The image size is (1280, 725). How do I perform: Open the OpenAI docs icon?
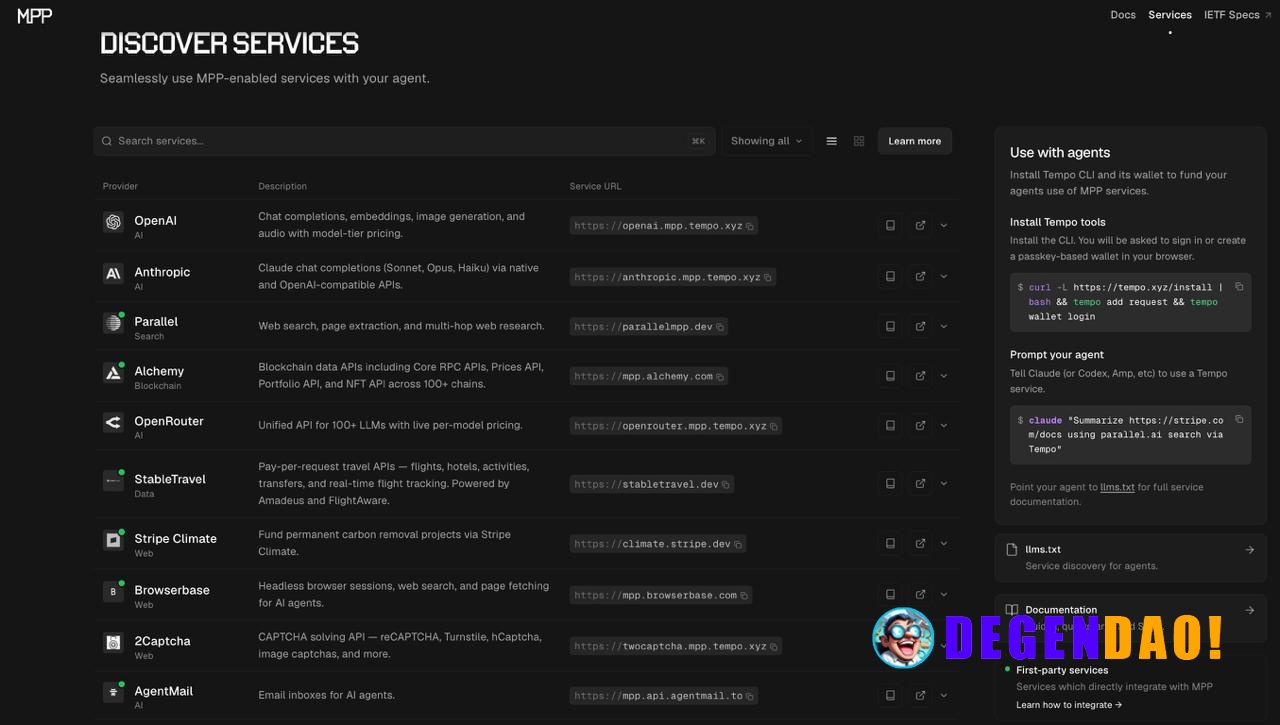coord(890,225)
